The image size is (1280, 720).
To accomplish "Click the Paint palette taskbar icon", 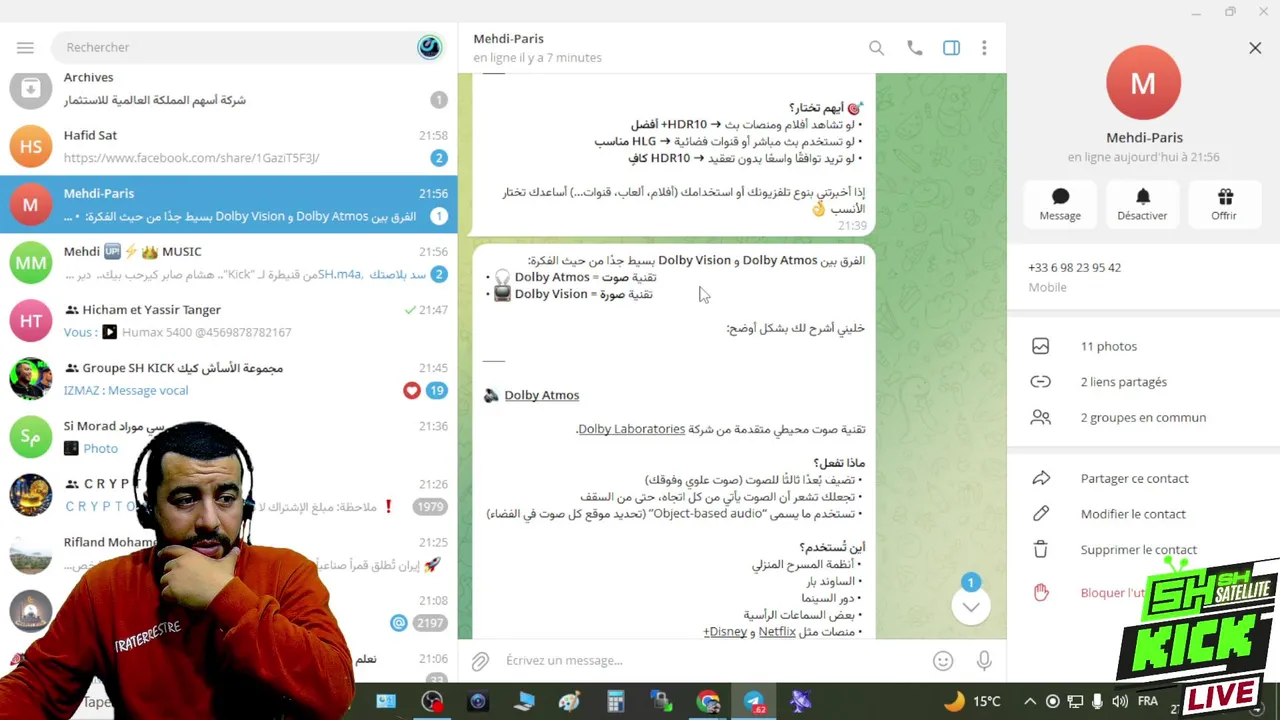I will coord(569,702).
